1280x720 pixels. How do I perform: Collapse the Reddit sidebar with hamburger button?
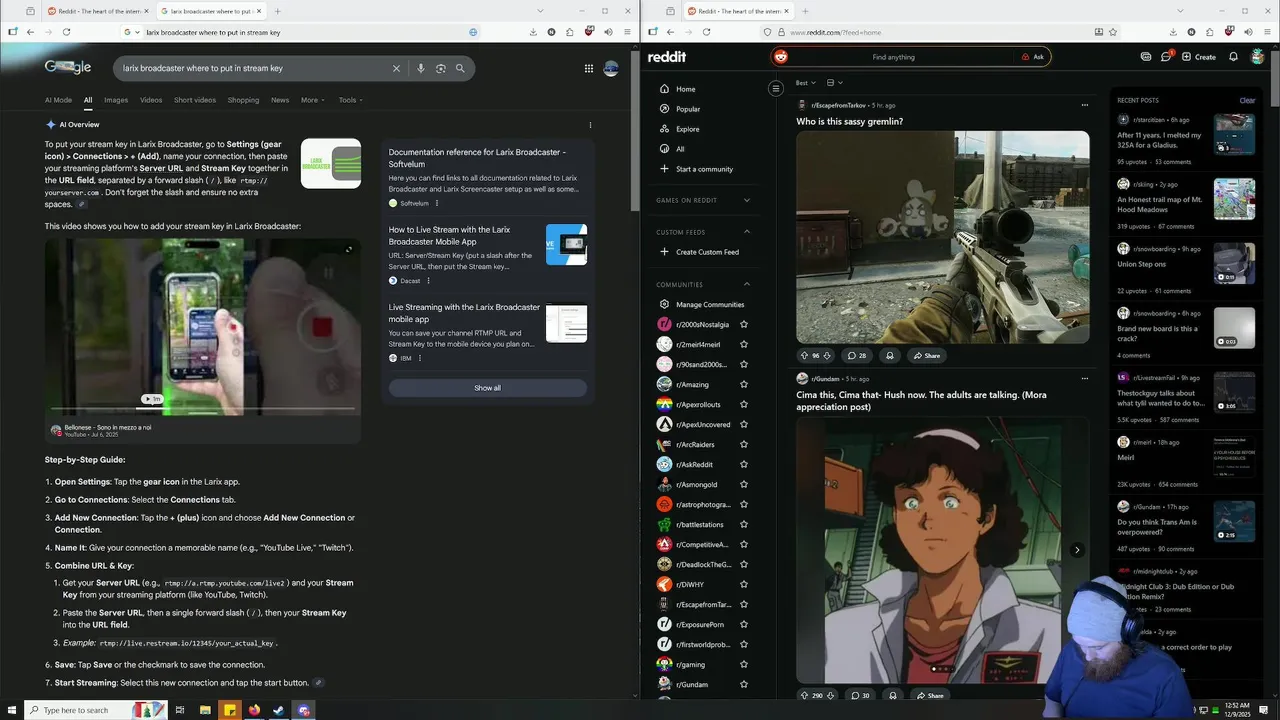pyautogui.click(x=775, y=89)
